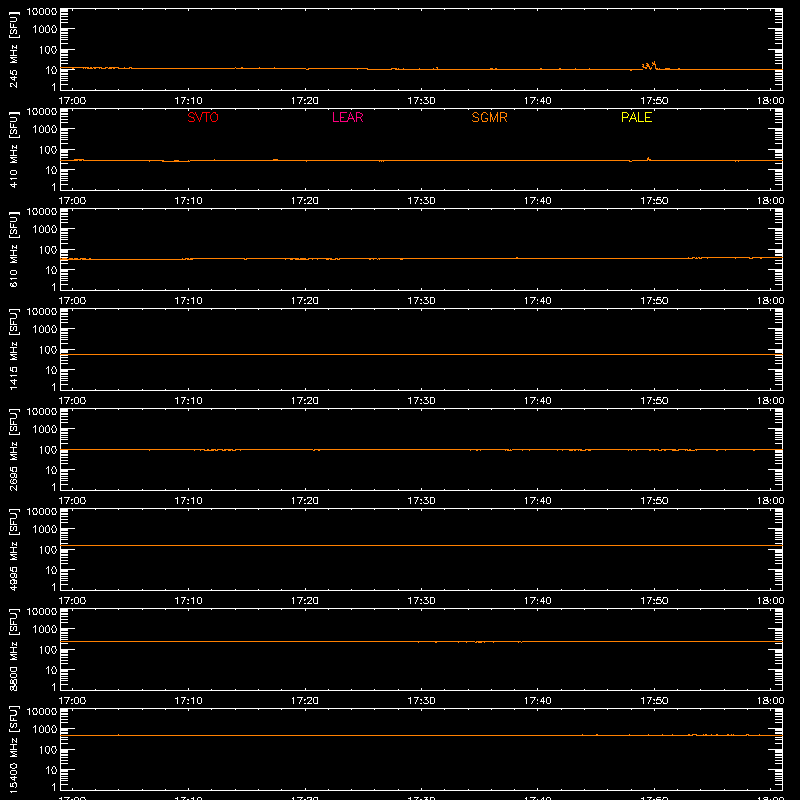Click the orange SGMR station label

click(x=489, y=117)
